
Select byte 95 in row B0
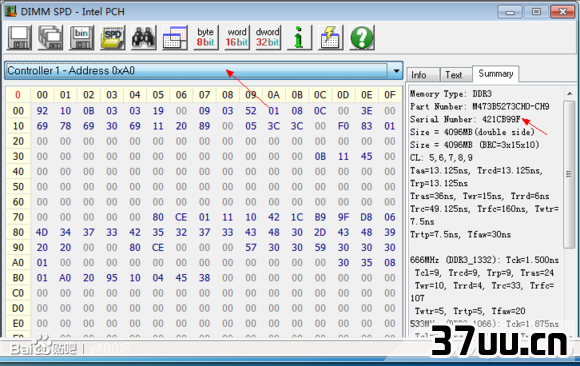point(112,278)
